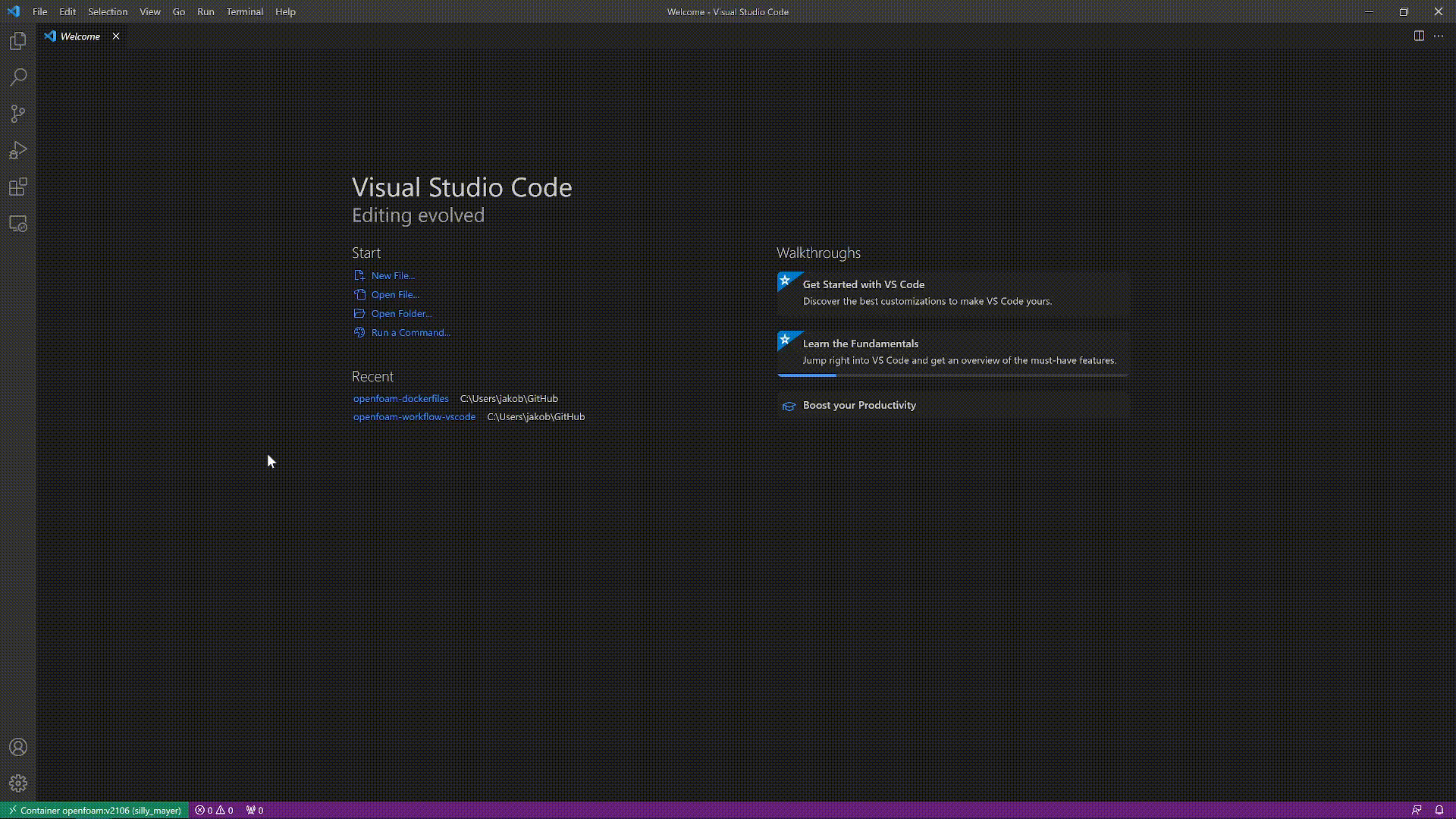Open the Search view icon
1456x819 pixels.
pyautogui.click(x=18, y=77)
